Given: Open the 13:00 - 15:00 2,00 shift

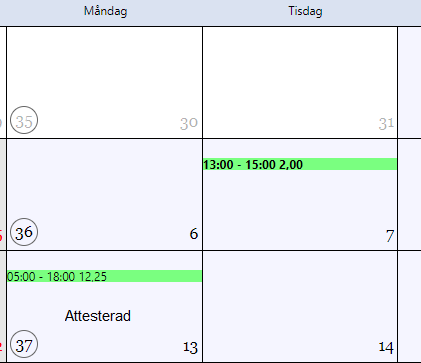Looking at the screenshot, I should click(x=300, y=164).
